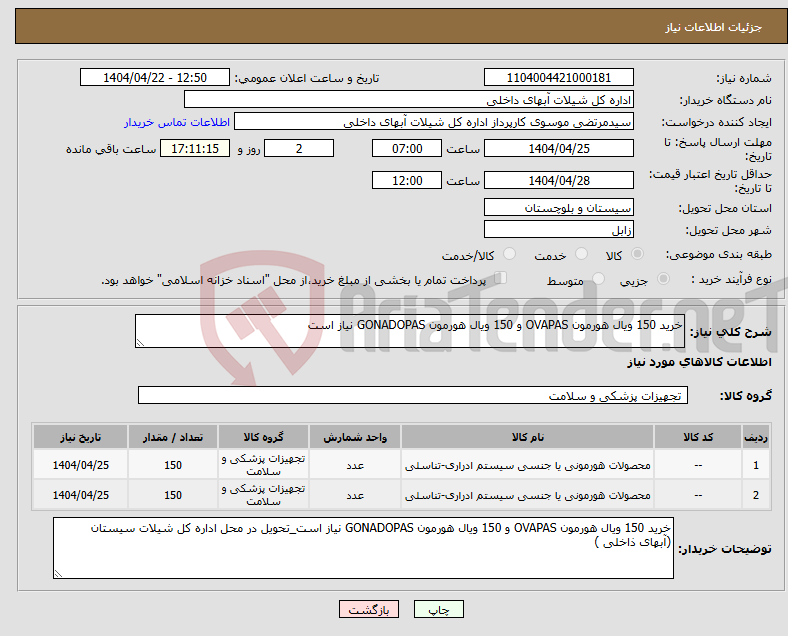
Task: Click the response deadline date 1404/04/25 field
Action: click(x=559, y=149)
